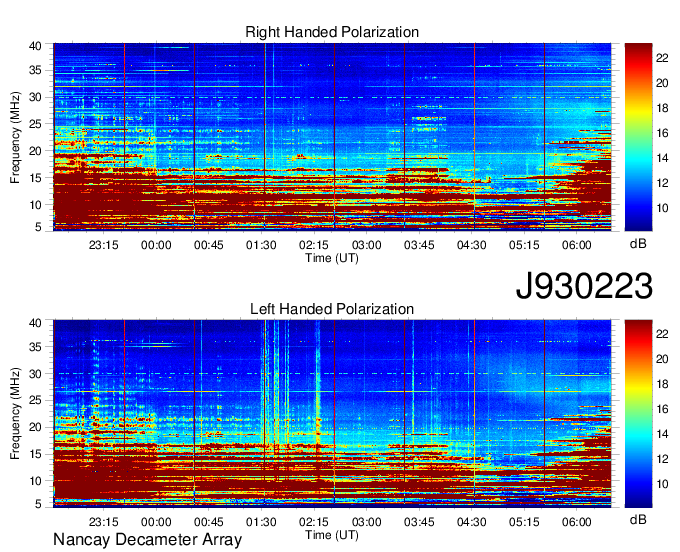Image resolution: width=680 pixels, height=552 pixels.
Task: Click '05:15' tick on bottom plot time axis
Action: pyautogui.click(x=524, y=522)
